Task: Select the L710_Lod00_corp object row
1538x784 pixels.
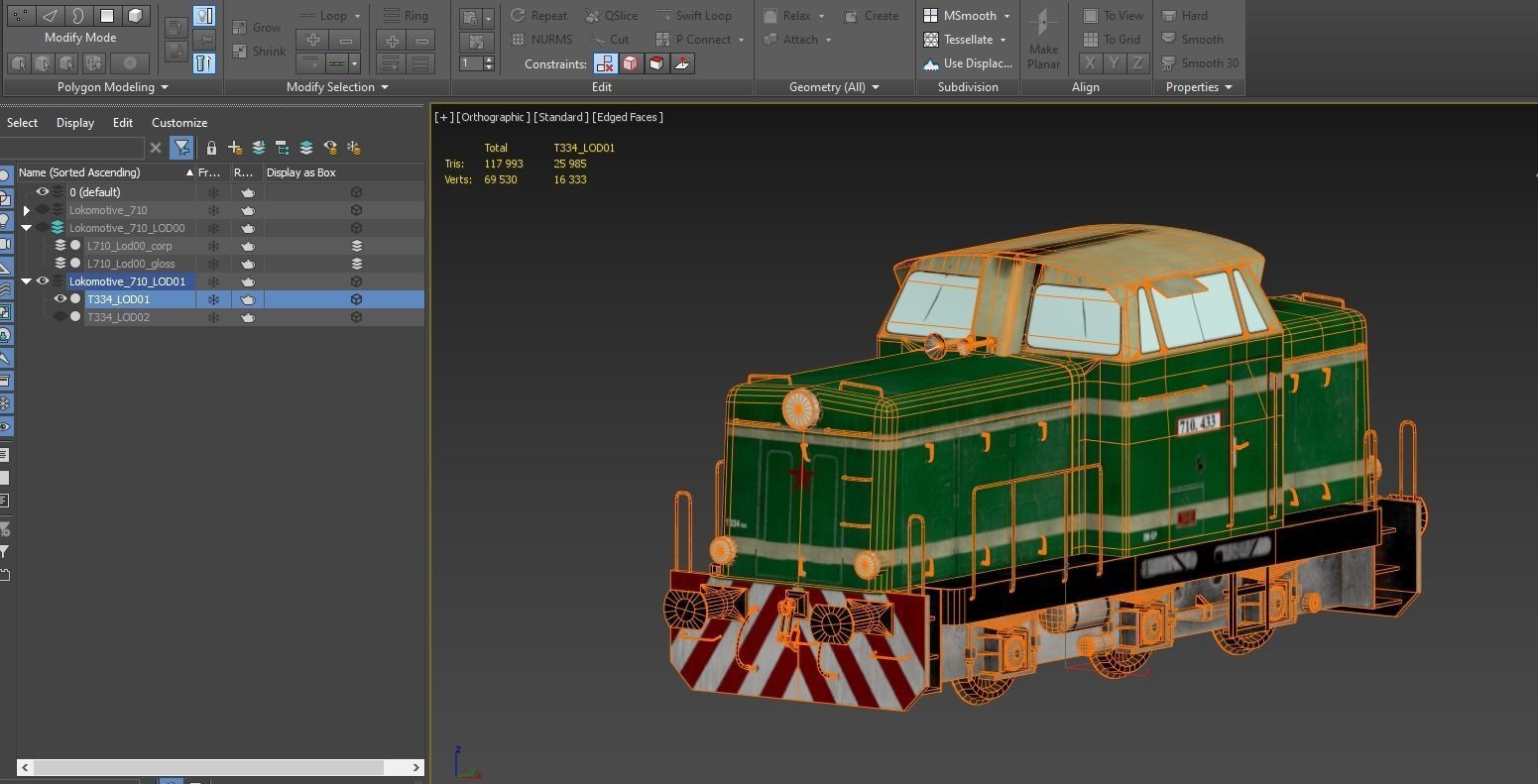Action: tap(129, 246)
